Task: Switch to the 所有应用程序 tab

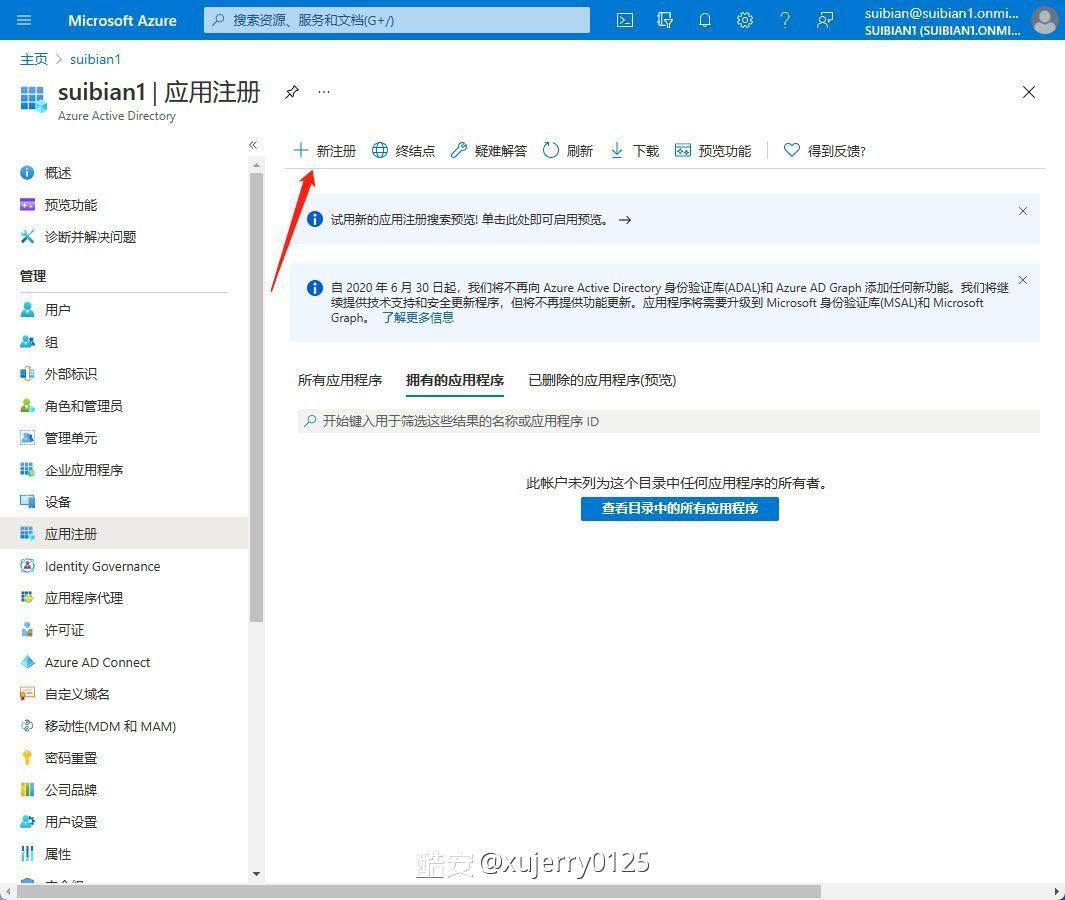Action: click(340, 380)
